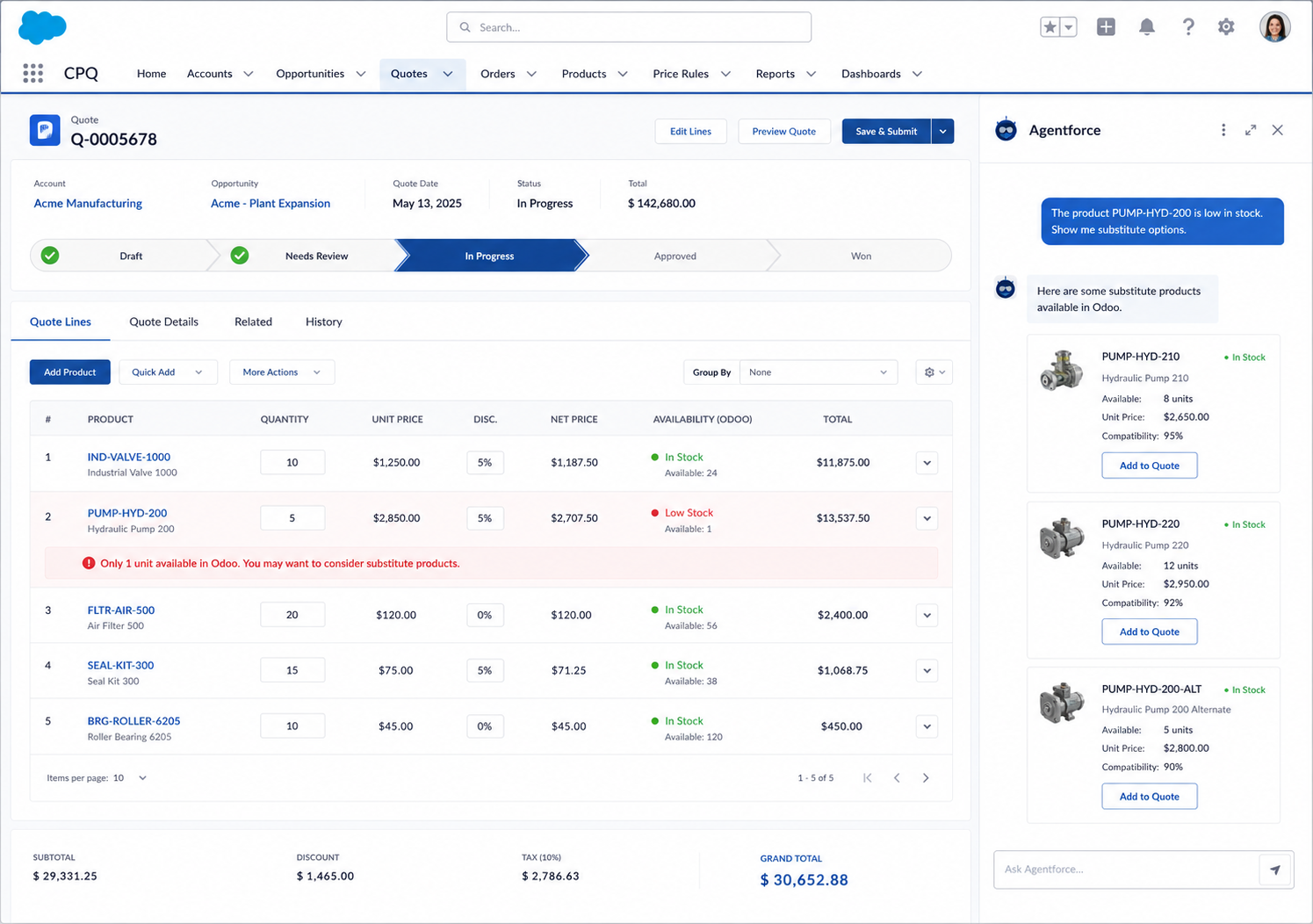Select the Won stage in the path
The width and height of the screenshot is (1313, 924).
coord(861,256)
